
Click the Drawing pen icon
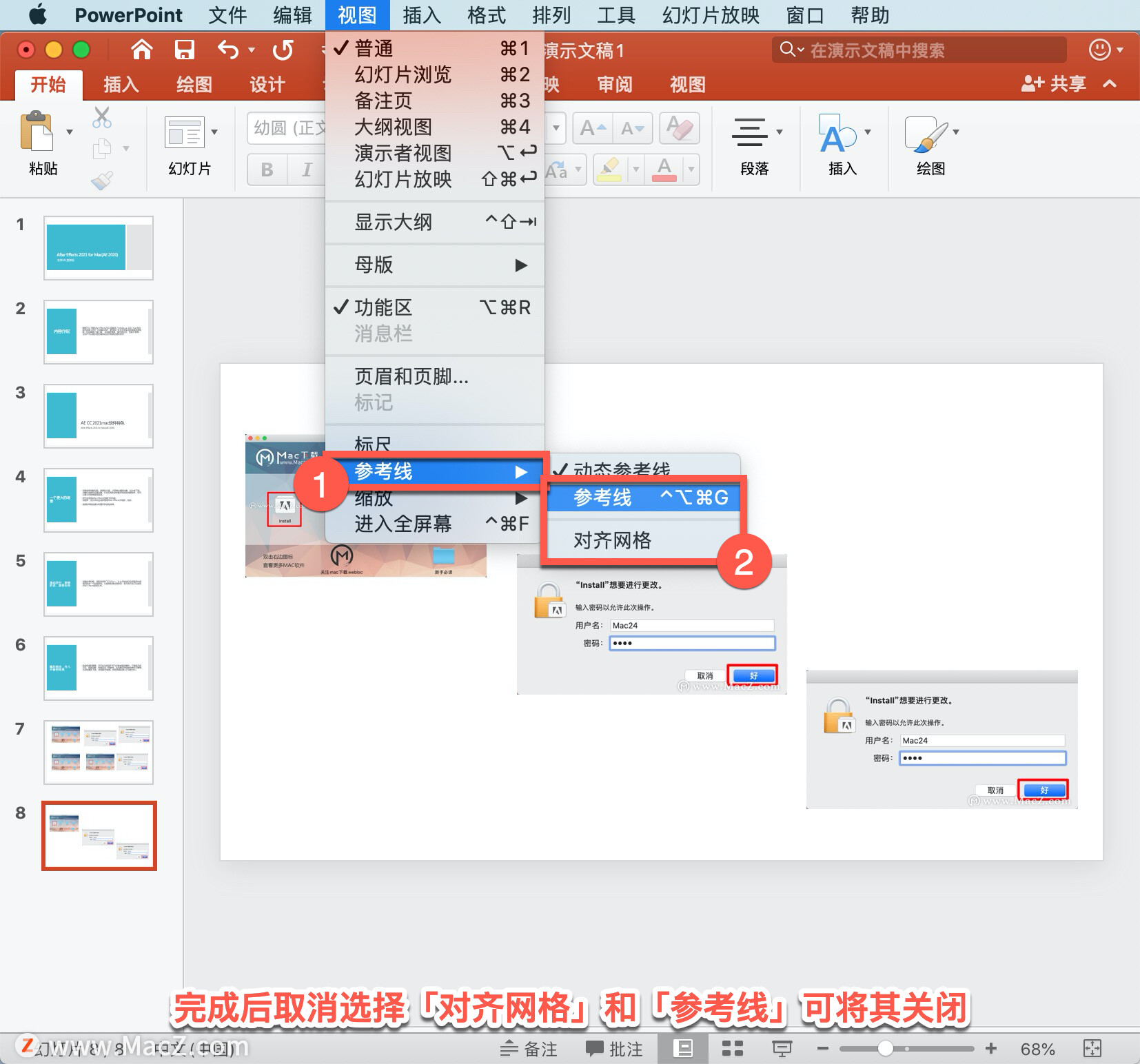[x=926, y=133]
